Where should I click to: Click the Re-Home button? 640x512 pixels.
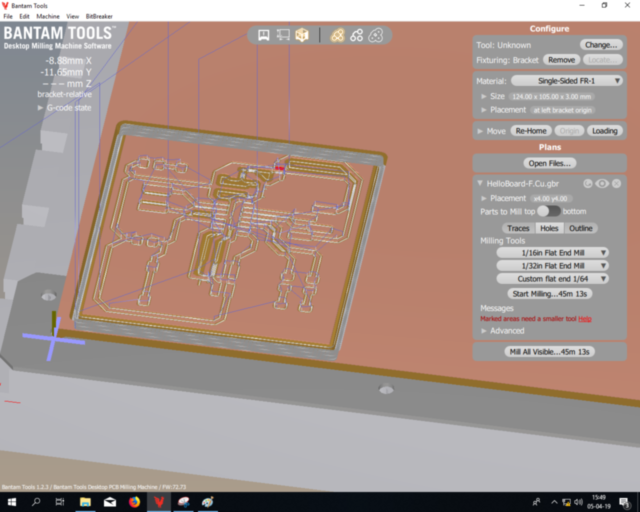[531, 131]
